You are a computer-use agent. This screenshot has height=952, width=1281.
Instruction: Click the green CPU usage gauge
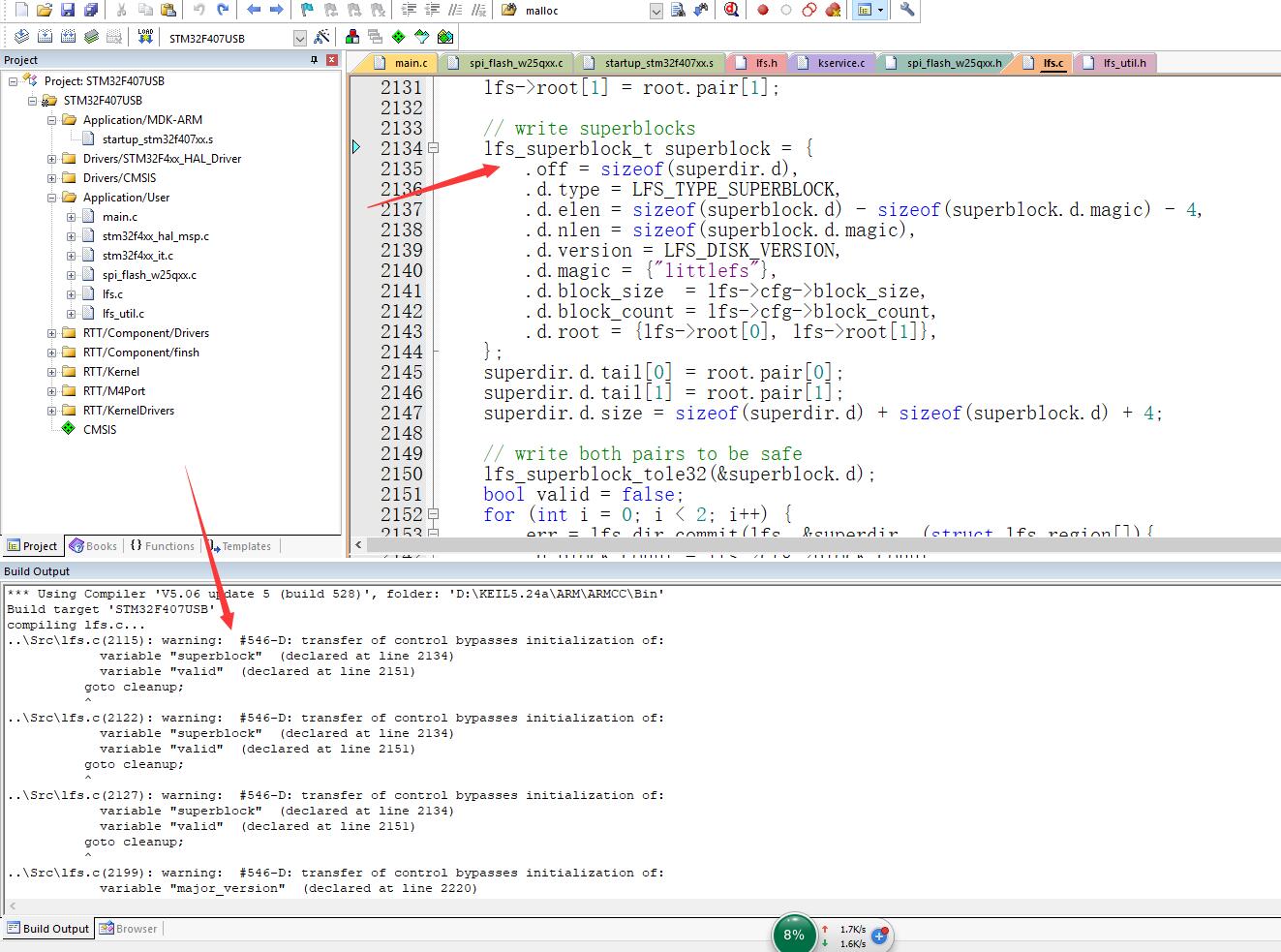pos(794,933)
